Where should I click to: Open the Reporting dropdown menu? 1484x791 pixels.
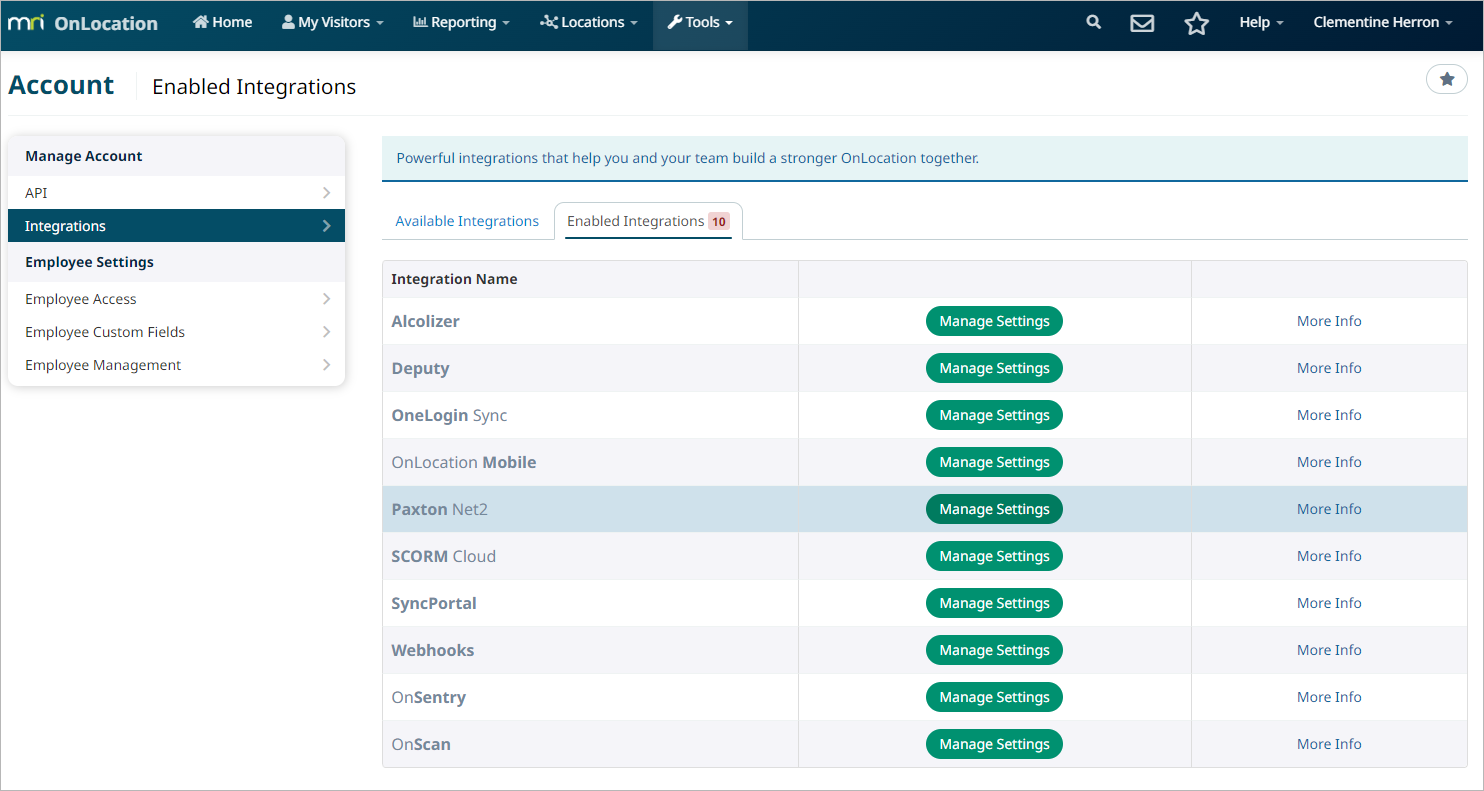[461, 22]
